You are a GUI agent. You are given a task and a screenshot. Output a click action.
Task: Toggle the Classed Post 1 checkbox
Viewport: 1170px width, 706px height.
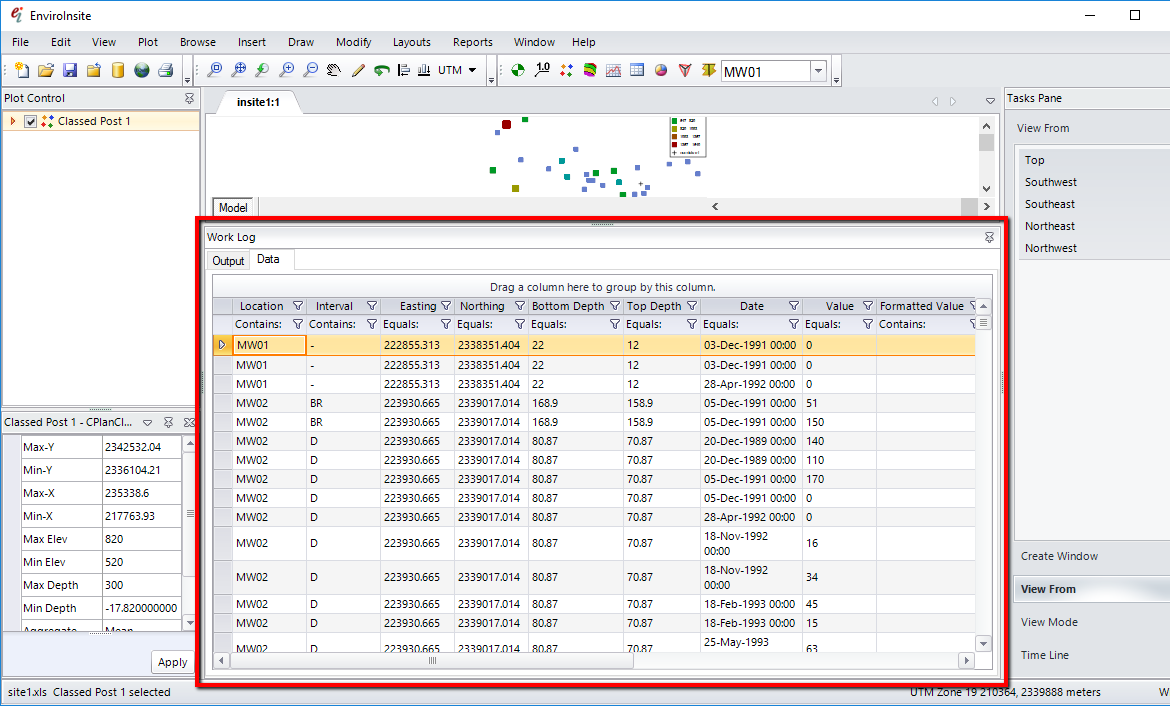(x=31, y=121)
